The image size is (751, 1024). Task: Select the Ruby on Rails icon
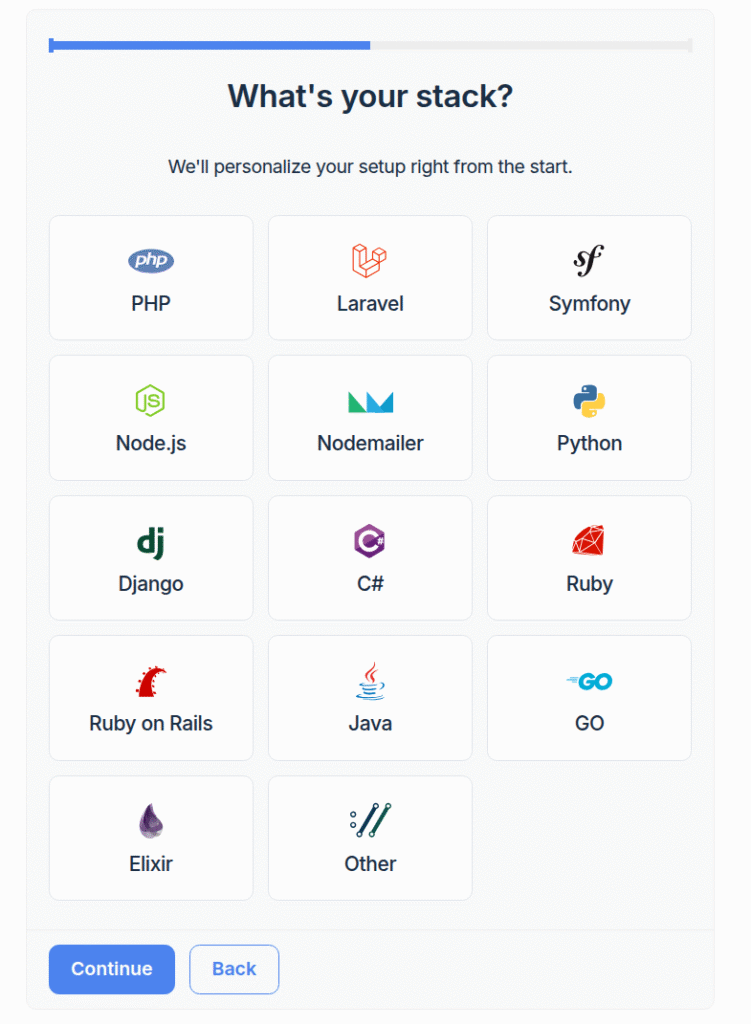pos(150,680)
